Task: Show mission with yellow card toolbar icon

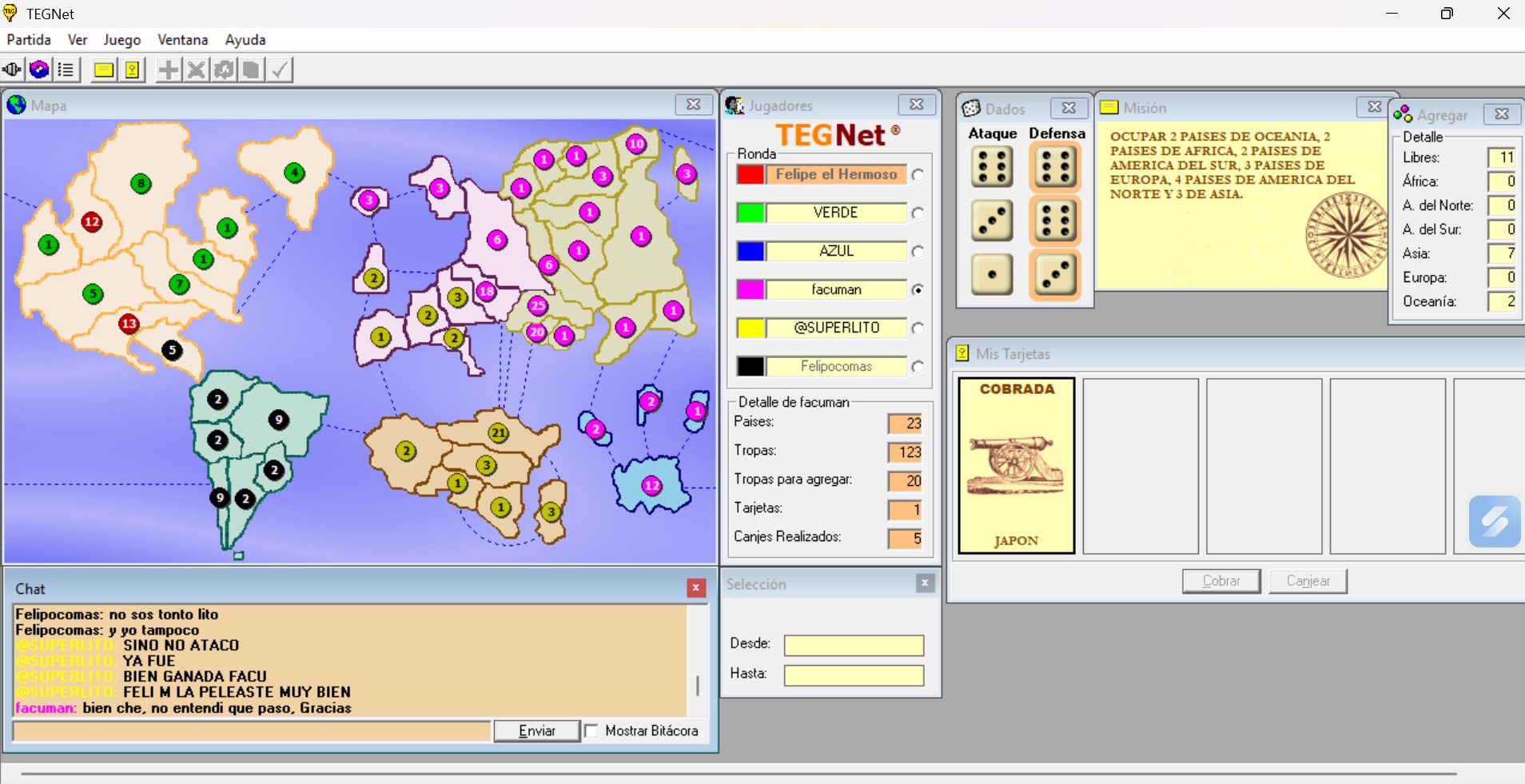Action: coord(104,70)
